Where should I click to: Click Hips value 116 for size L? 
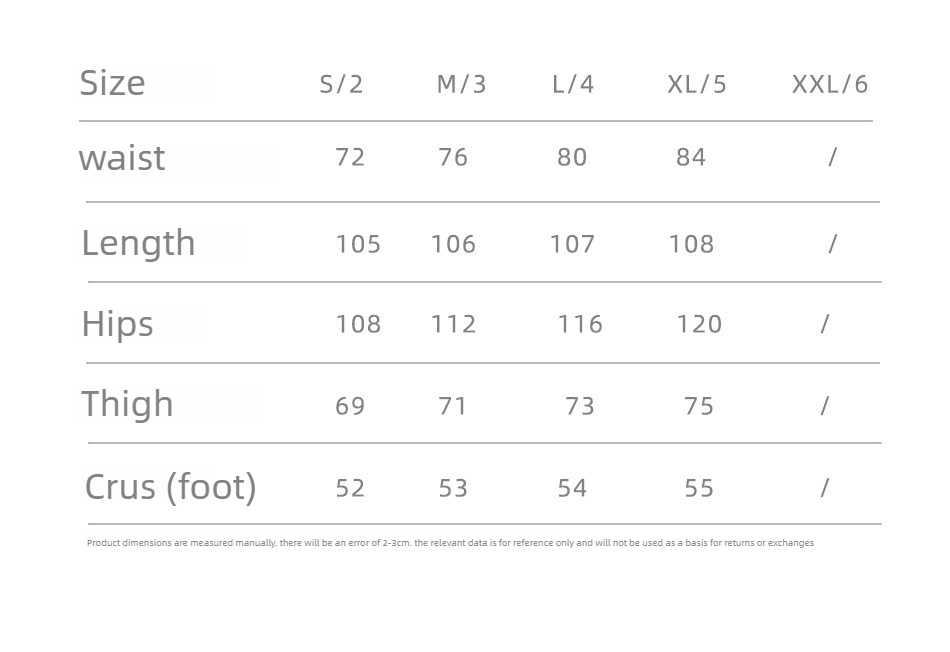click(x=580, y=324)
